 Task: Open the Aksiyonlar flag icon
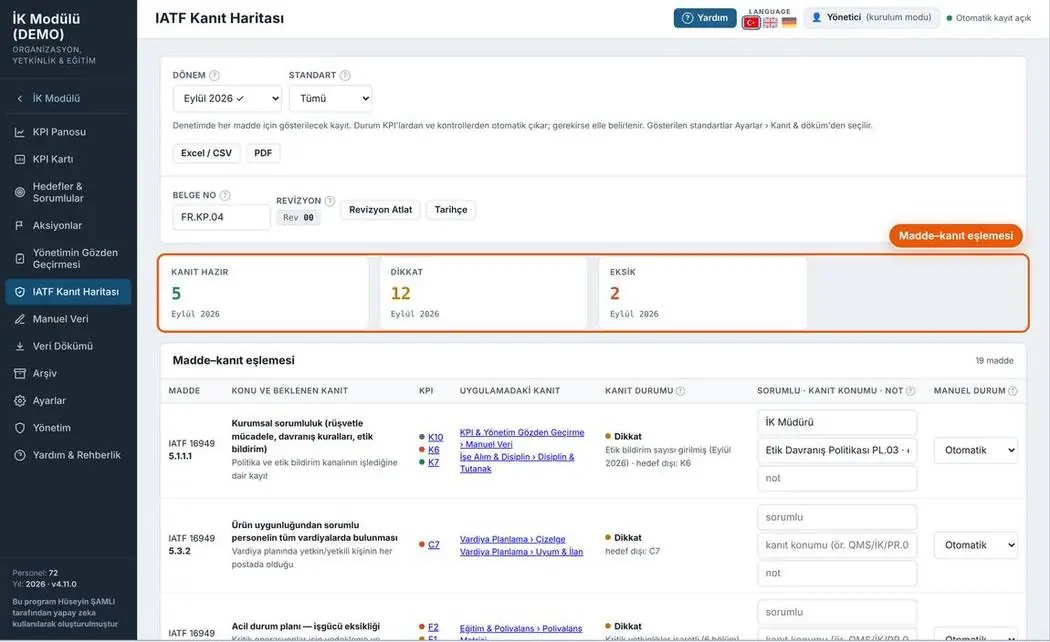point(19,226)
